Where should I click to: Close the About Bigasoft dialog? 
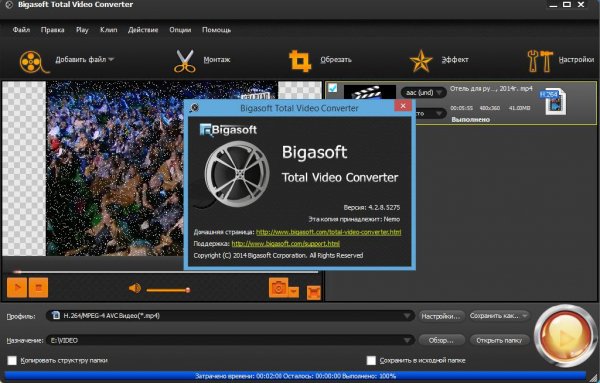403,106
